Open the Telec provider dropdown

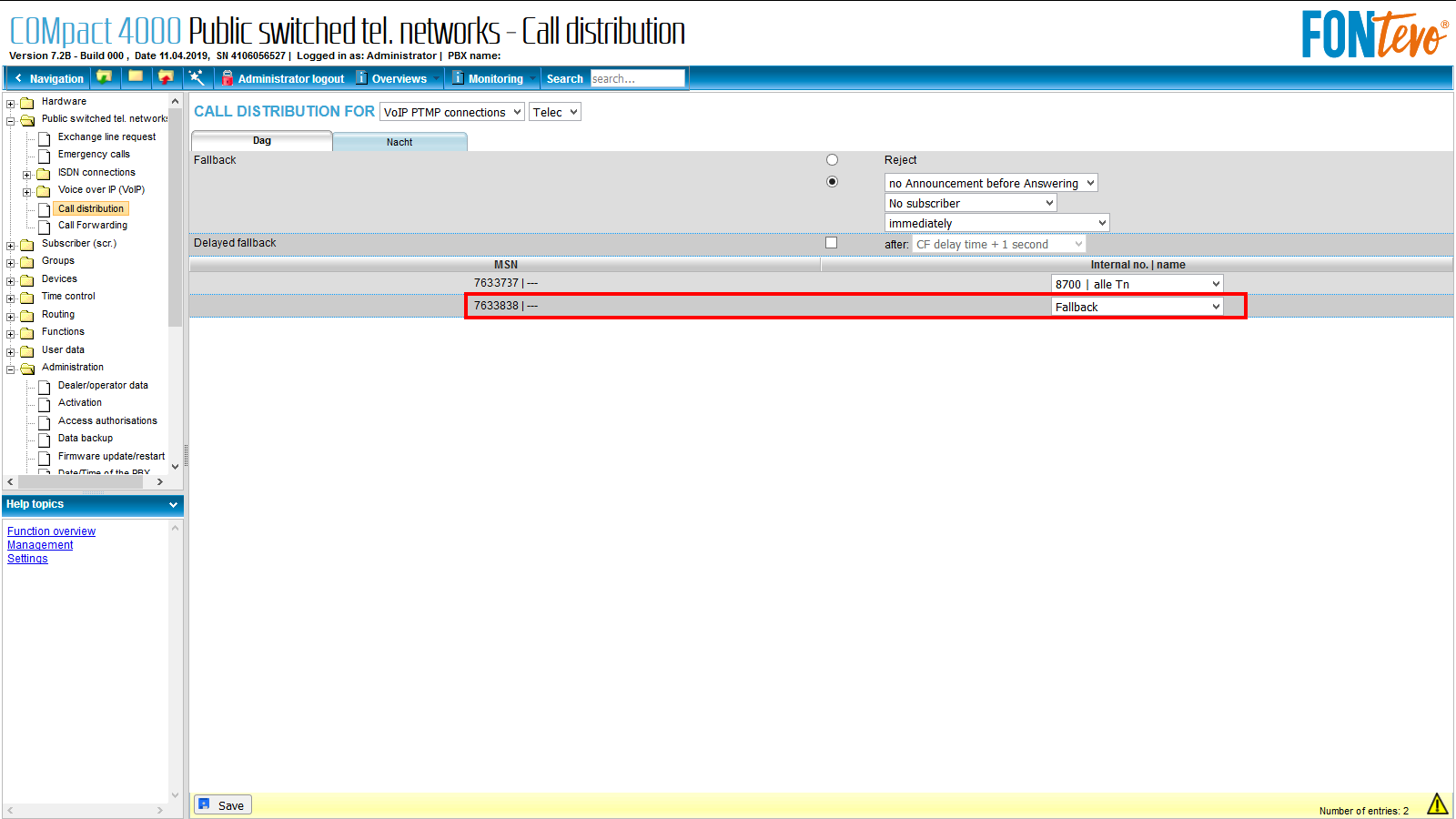pyautogui.click(x=555, y=112)
